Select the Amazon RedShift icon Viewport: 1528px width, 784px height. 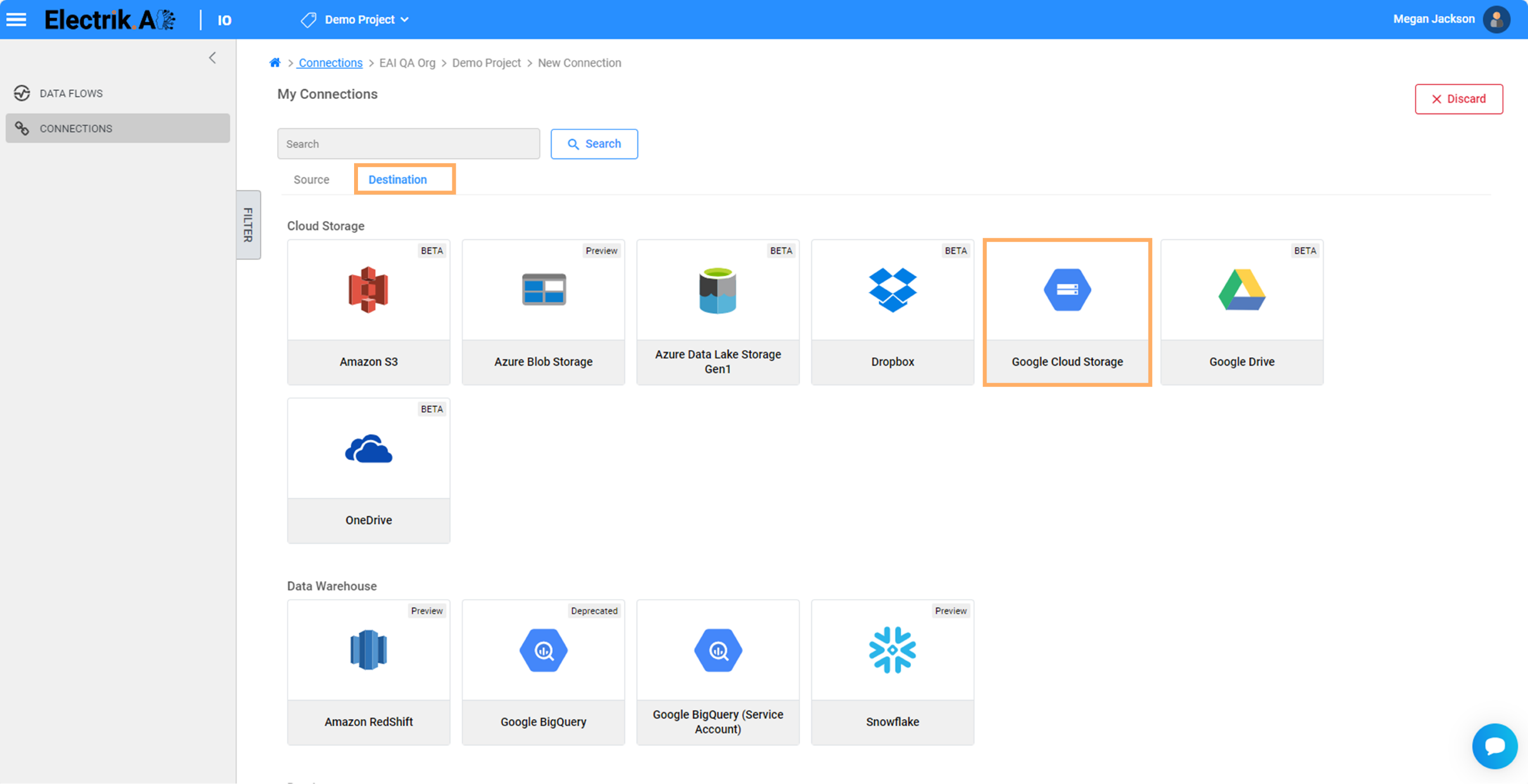[x=369, y=650]
